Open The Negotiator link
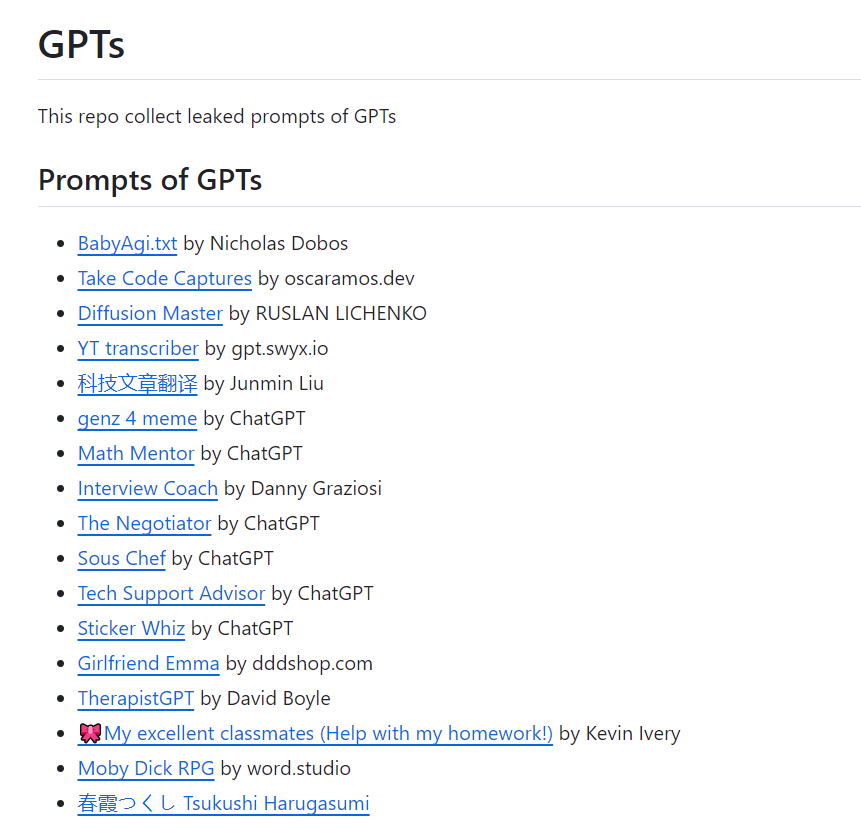Screen dimensions: 861x827 [x=144, y=523]
